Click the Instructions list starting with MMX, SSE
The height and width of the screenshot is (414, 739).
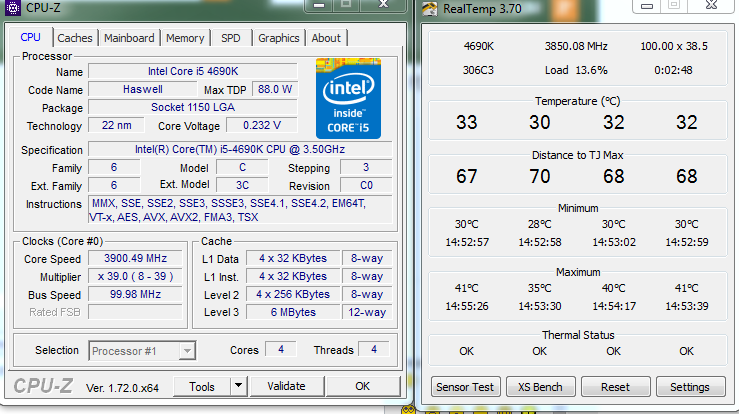[240, 210]
